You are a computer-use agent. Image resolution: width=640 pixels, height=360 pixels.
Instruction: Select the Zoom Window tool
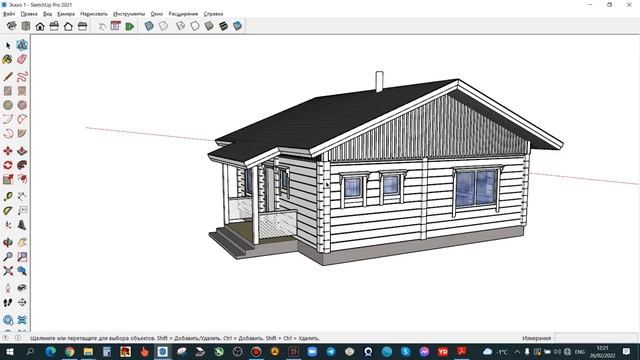point(22,257)
